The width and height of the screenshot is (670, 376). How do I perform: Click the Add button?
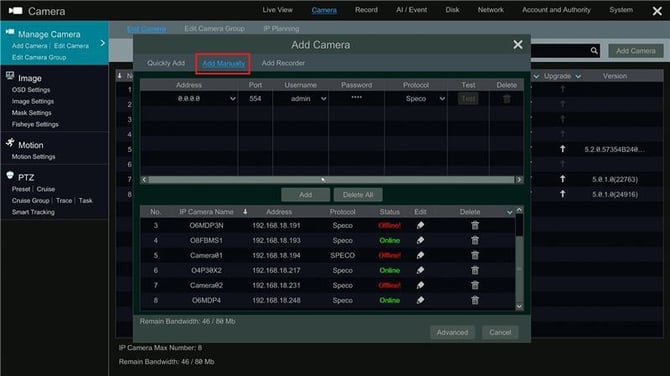305,195
